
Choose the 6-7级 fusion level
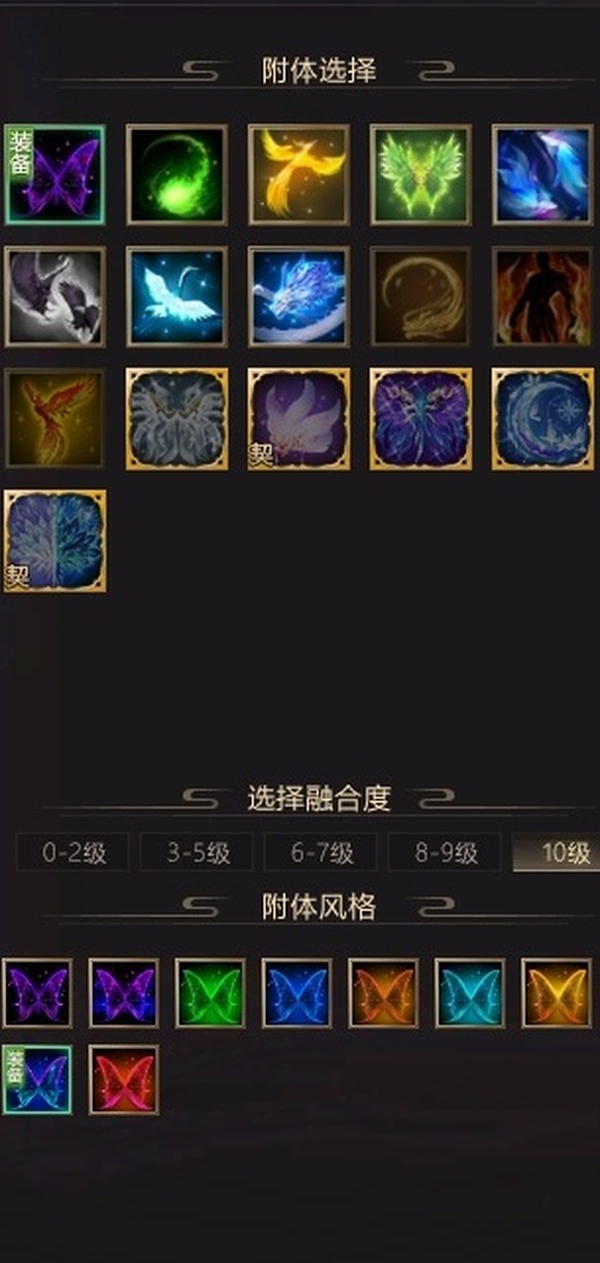point(321,853)
